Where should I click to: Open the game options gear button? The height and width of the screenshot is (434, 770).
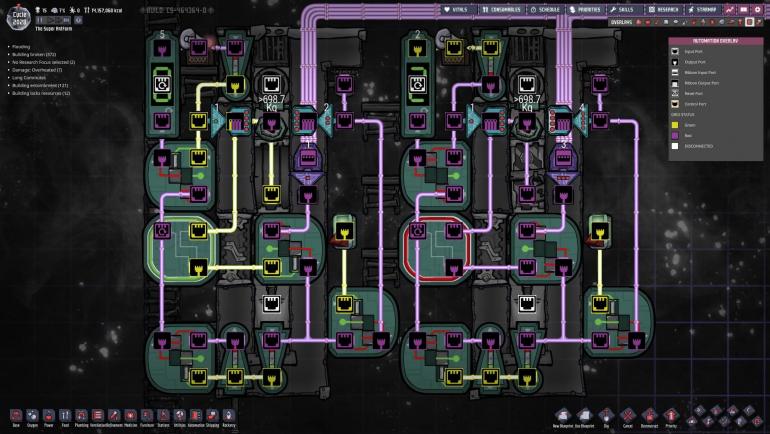pos(758,9)
